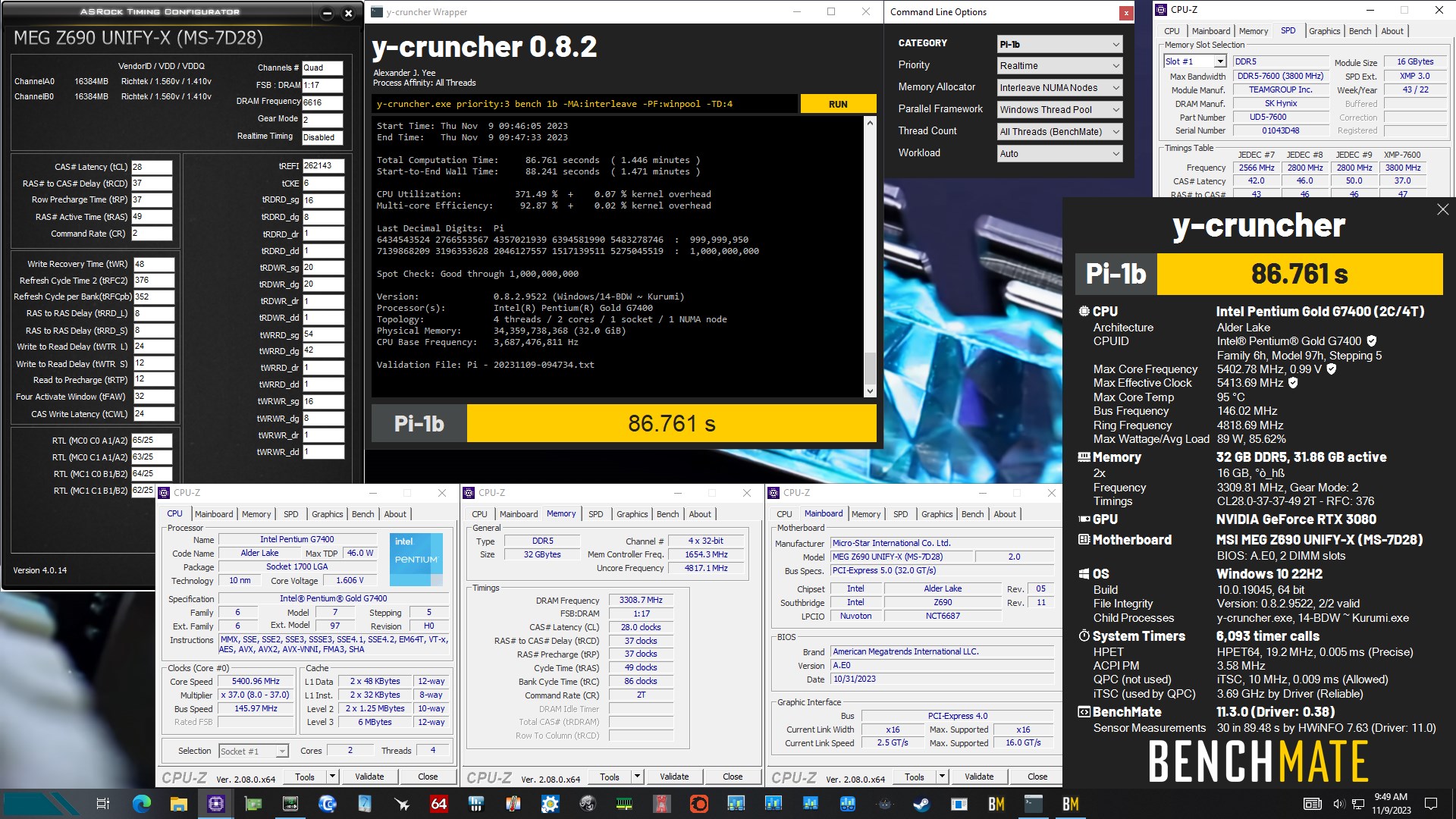Click the System Timers clock icon
The height and width of the screenshot is (819, 1456).
[1084, 636]
